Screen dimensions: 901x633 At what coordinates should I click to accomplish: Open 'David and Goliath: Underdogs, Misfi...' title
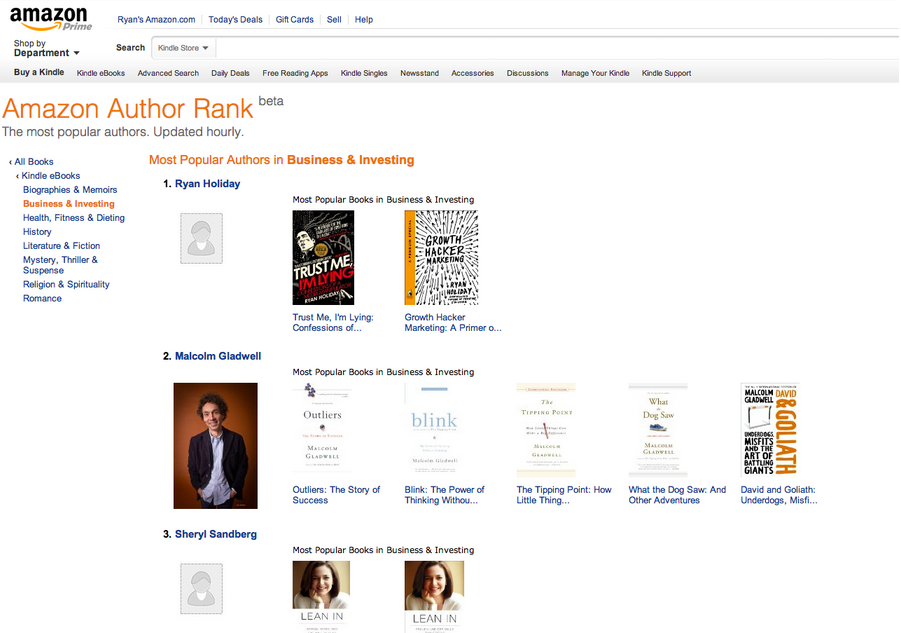click(779, 495)
